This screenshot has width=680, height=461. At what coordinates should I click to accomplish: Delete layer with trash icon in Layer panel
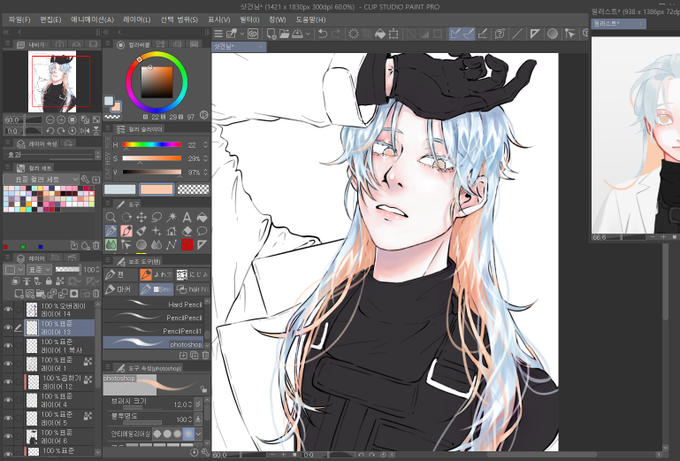[96, 294]
